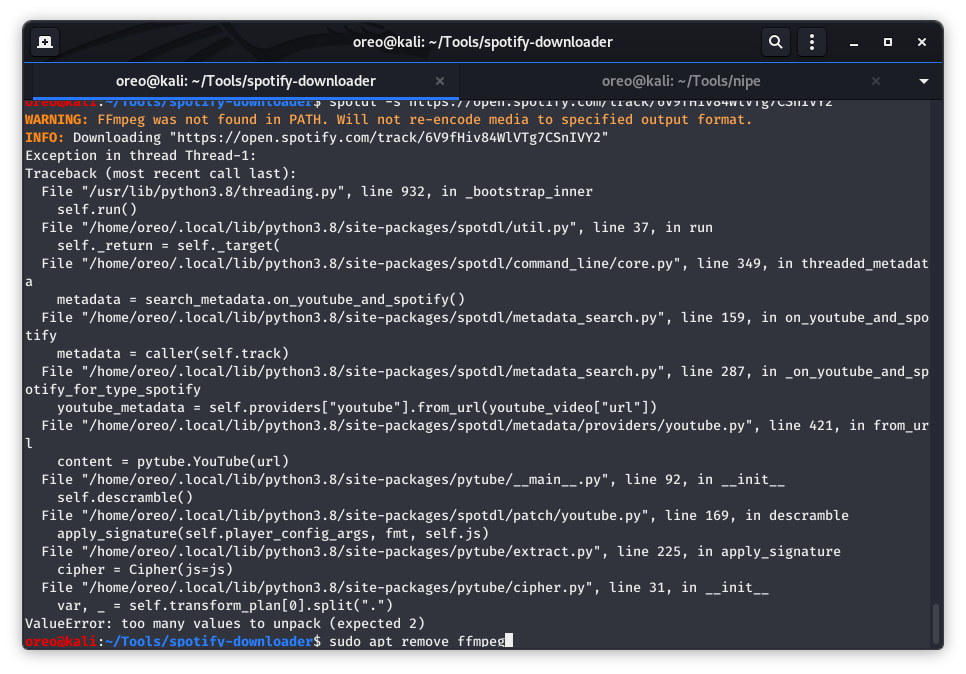Viewport: 966px width, 674px height.
Task: Click the spotdl/util.py file path line
Action: point(377,227)
